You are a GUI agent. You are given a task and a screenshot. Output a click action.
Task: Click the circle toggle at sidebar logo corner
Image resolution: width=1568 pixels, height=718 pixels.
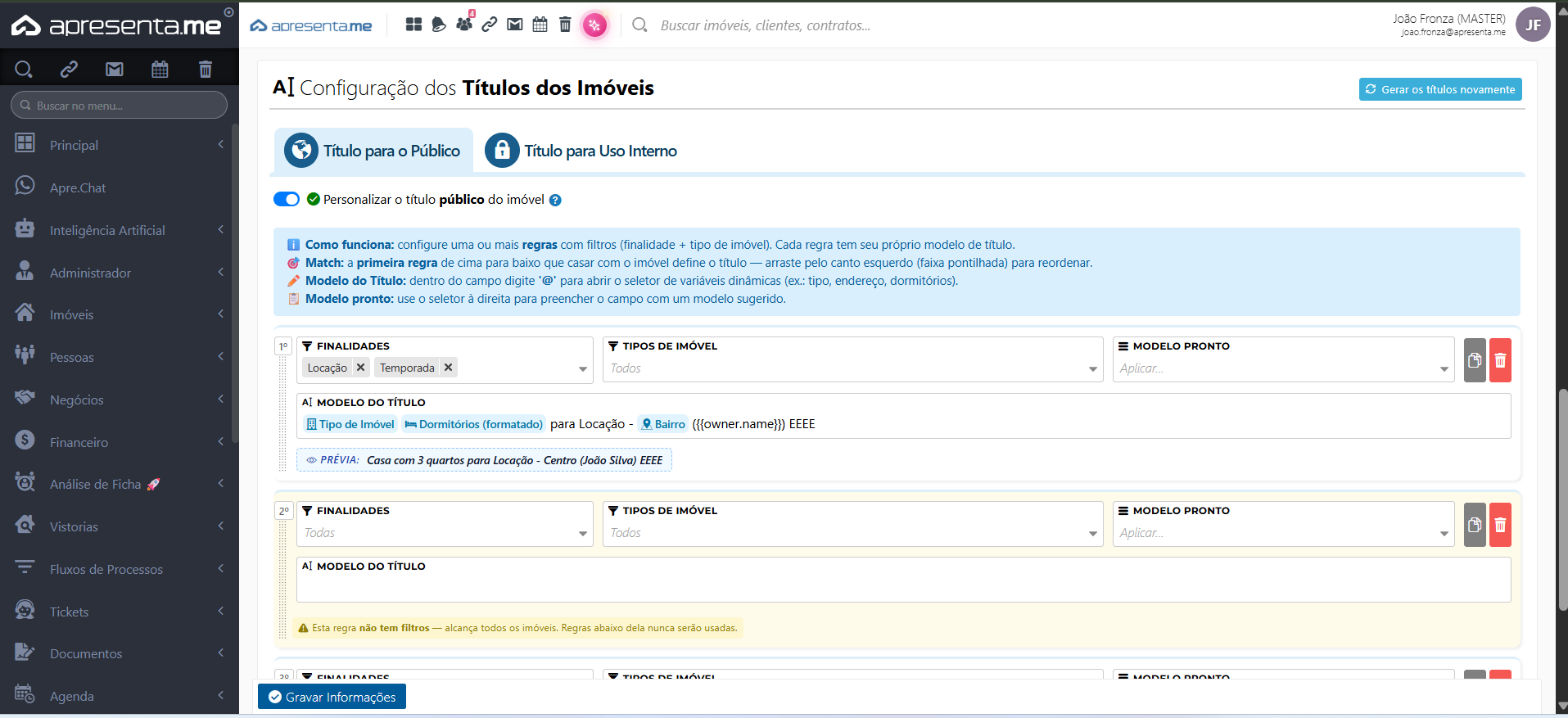pos(229,12)
